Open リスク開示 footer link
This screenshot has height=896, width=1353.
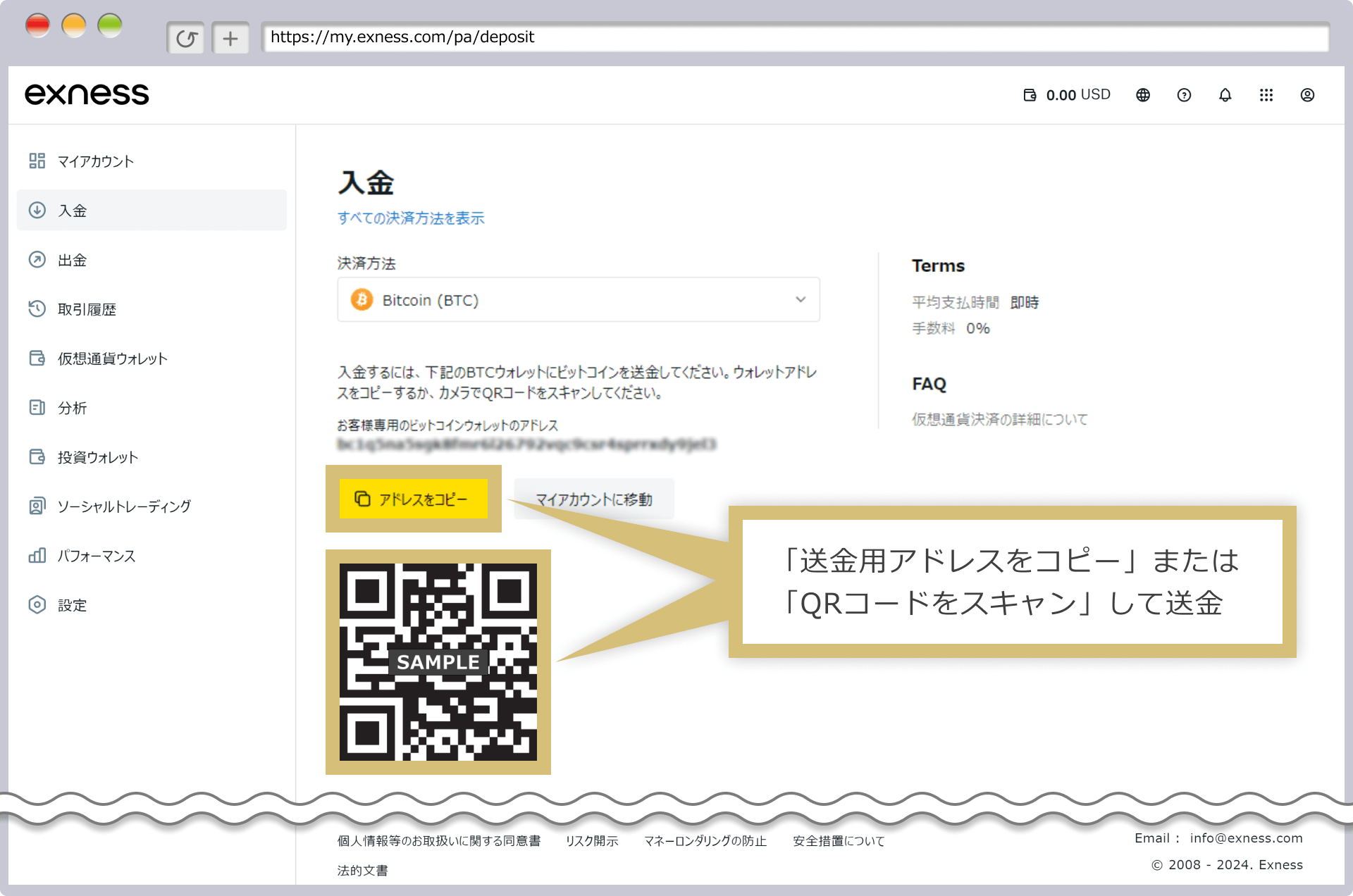point(592,841)
